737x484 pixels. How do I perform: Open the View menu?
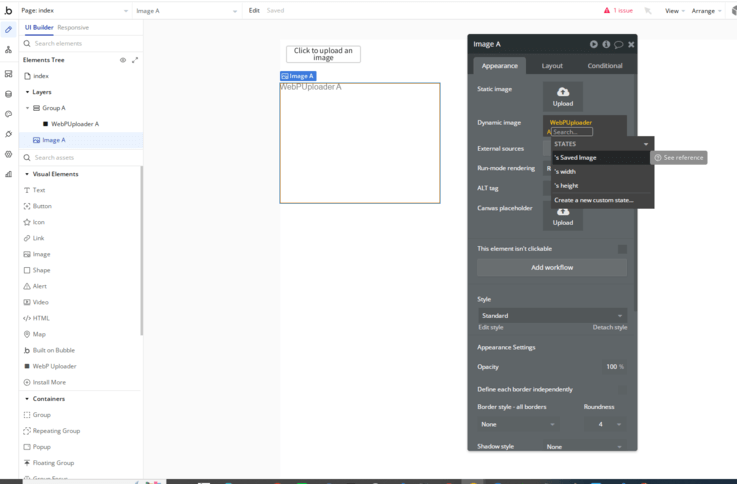click(674, 11)
